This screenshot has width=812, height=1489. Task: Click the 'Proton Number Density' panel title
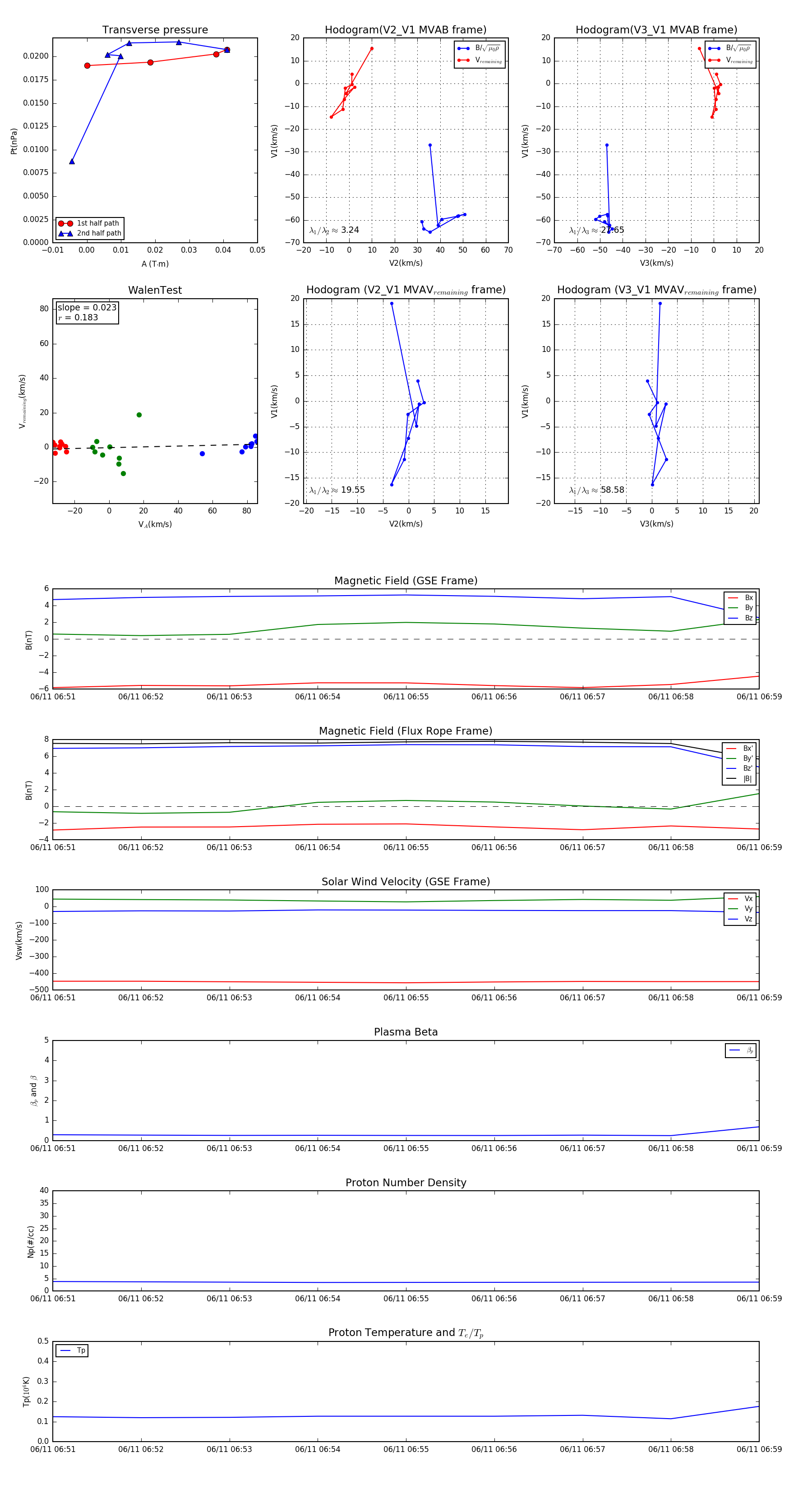click(406, 1183)
